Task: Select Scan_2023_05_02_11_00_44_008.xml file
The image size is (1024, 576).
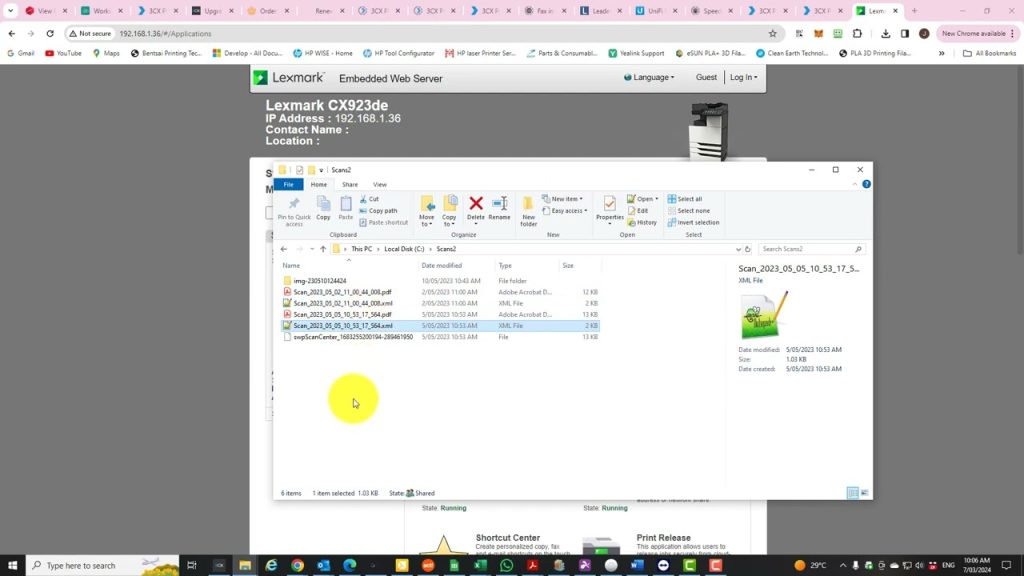Action: 343,303
